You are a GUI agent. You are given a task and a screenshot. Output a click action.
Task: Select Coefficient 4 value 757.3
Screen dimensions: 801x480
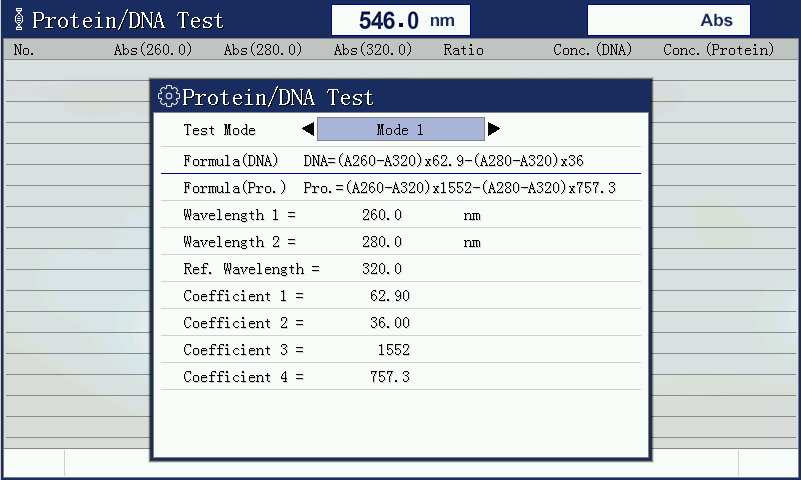(389, 377)
